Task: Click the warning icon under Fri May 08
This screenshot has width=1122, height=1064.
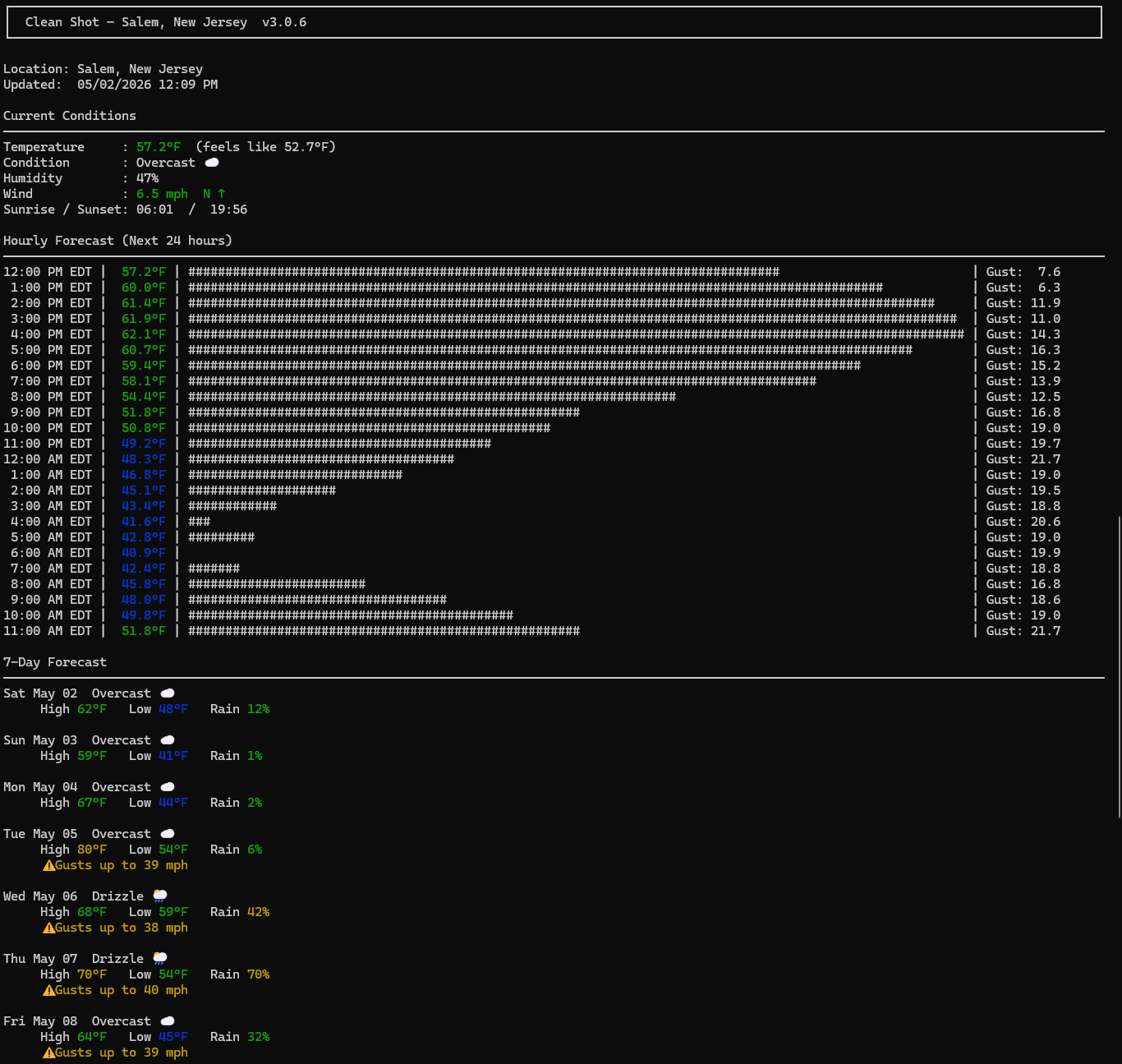Action: point(48,1052)
